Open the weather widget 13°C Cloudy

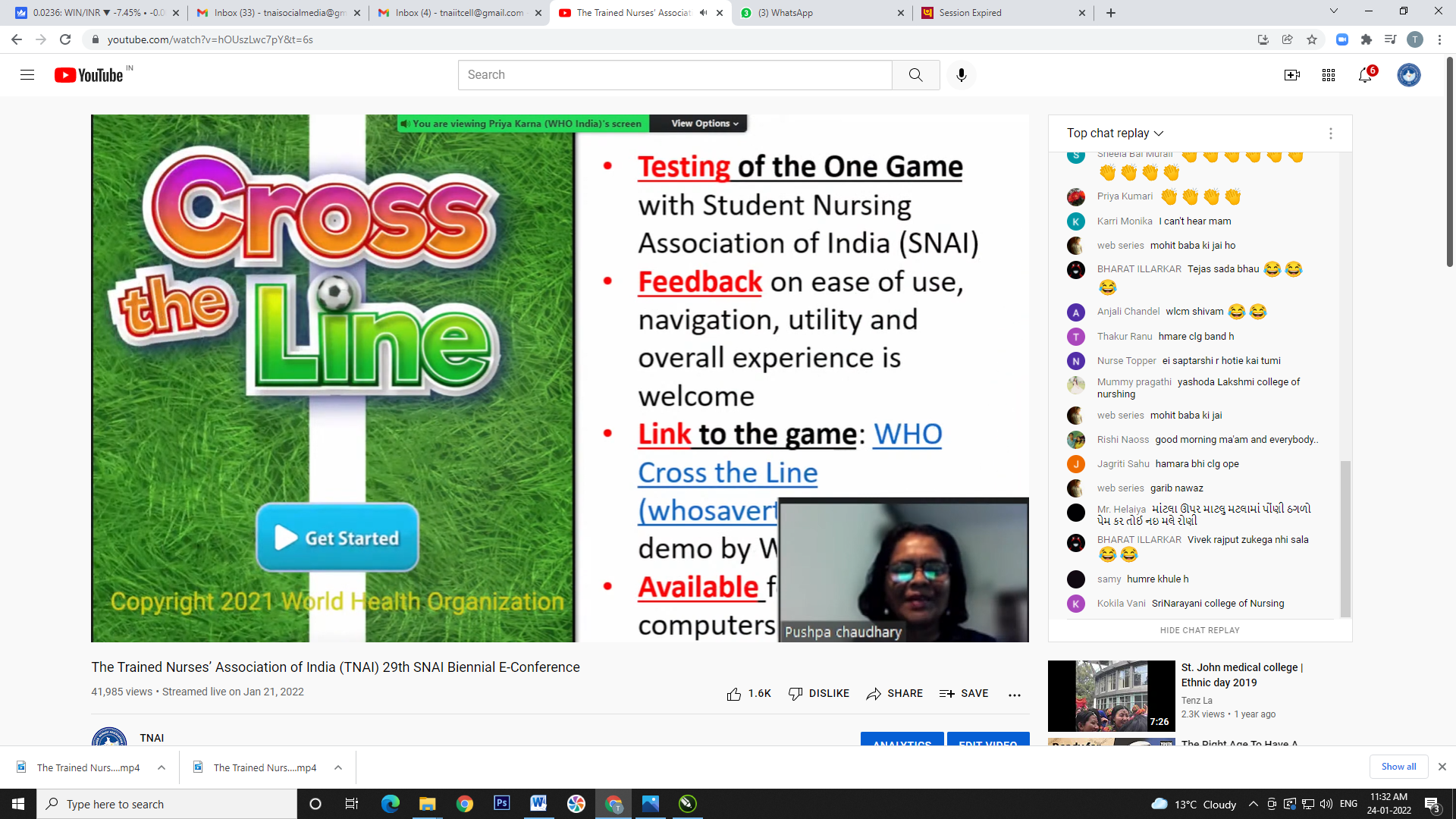[1194, 804]
